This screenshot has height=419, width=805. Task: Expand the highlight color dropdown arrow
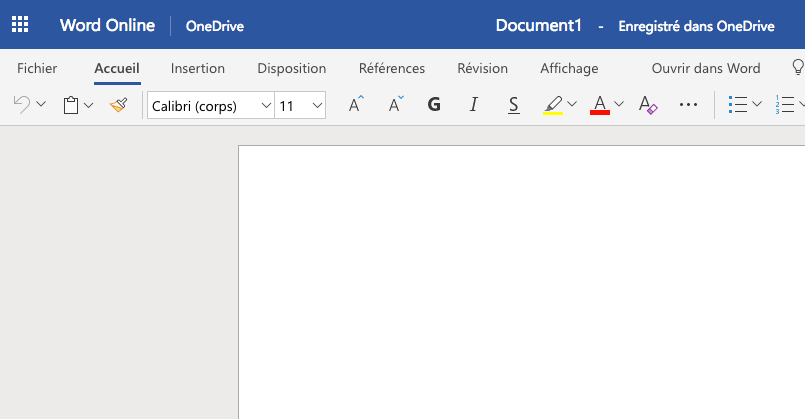click(x=572, y=104)
